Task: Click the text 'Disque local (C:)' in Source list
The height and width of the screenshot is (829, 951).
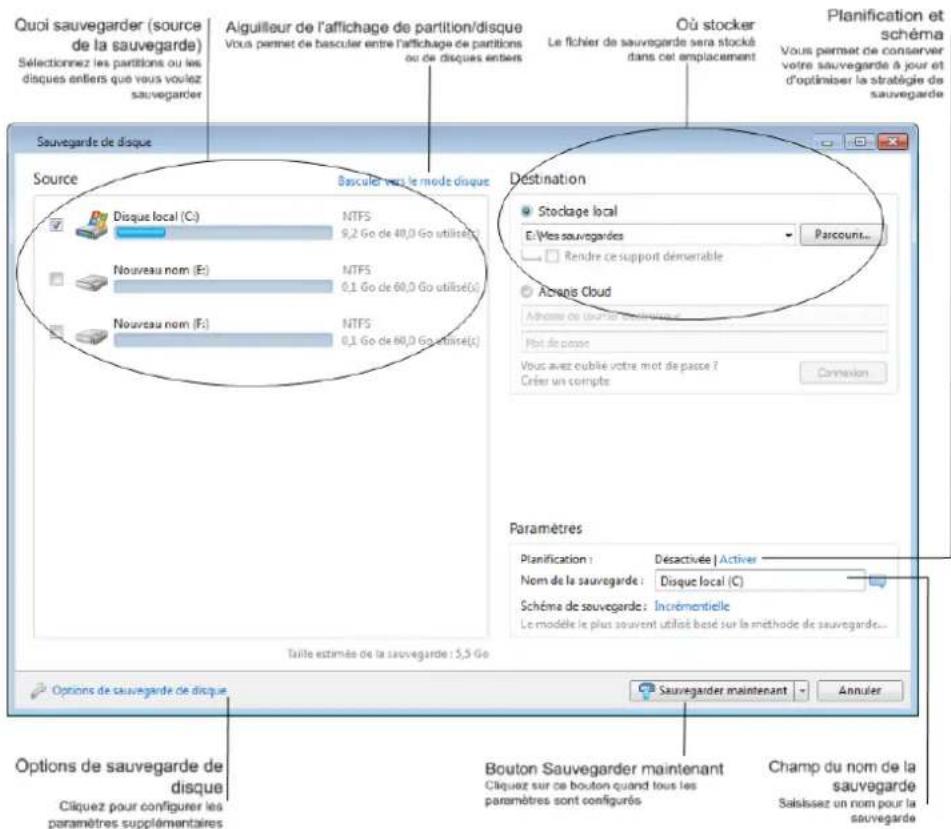Action: pos(156,216)
